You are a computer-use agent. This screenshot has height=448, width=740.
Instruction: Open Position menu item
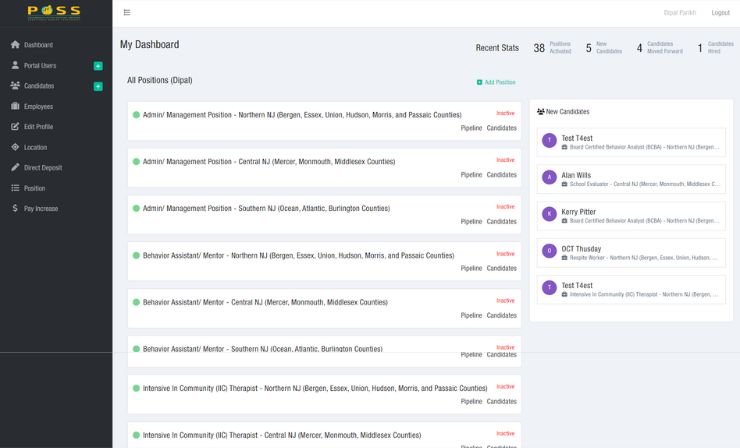34,188
